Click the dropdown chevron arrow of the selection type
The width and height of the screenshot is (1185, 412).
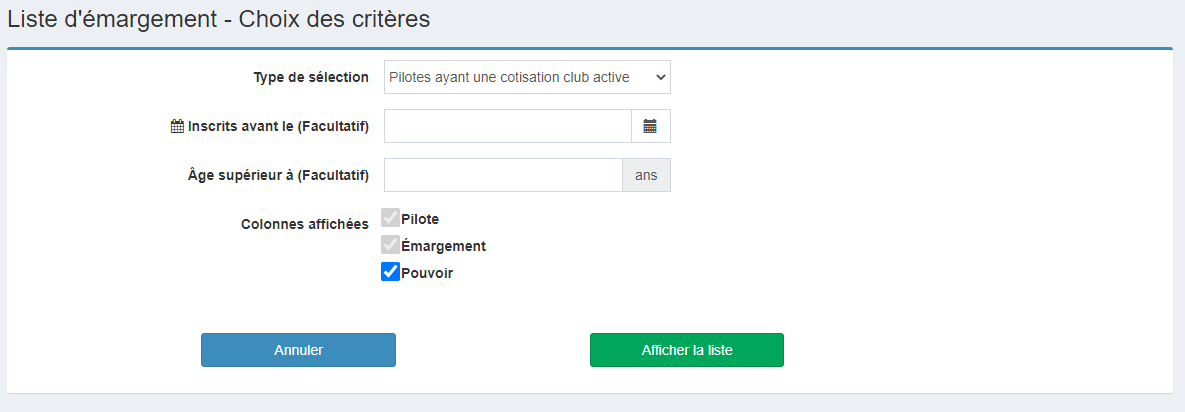pos(660,77)
